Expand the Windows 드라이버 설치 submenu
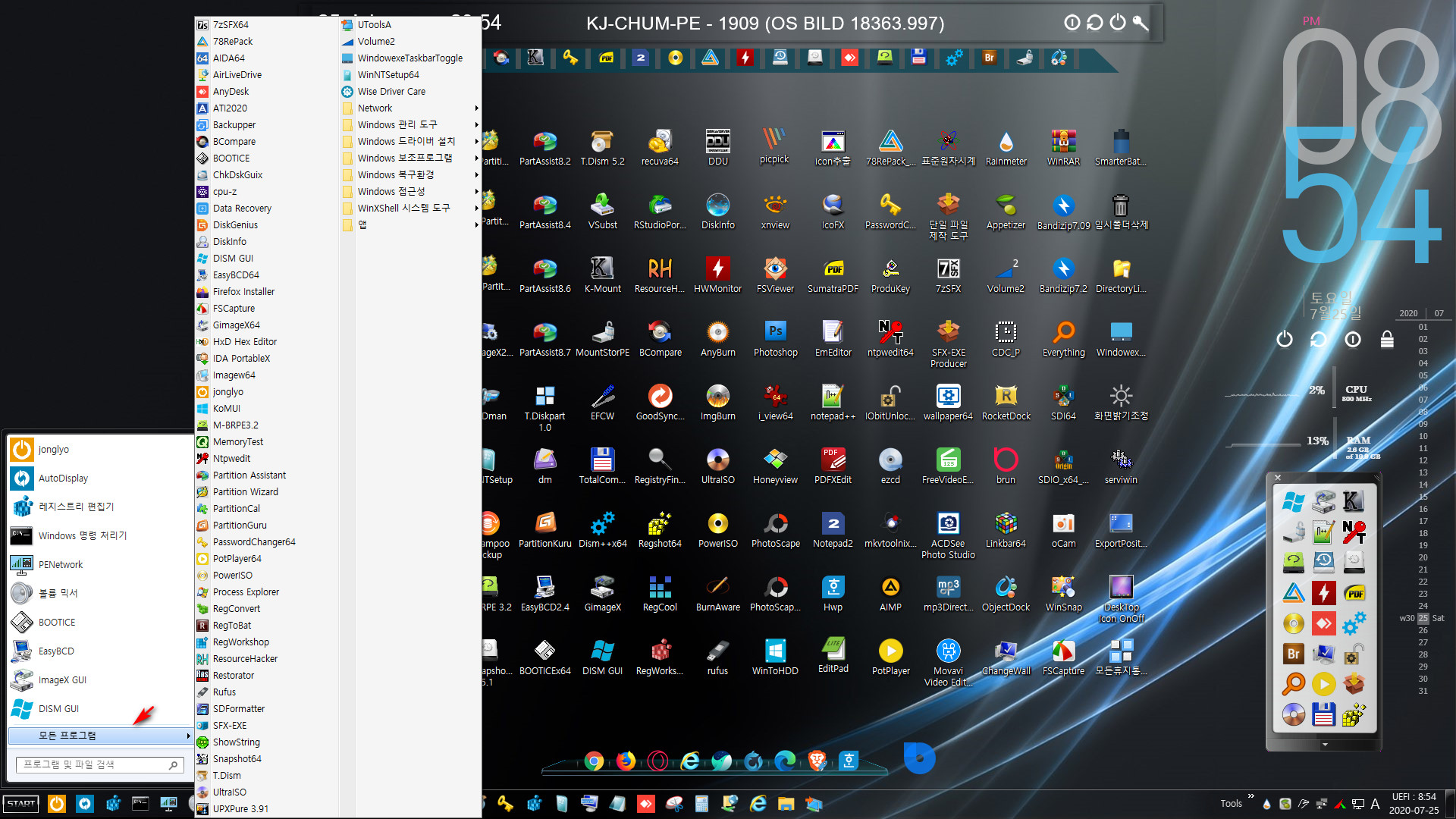The height and width of the screenshot is (819, 1456). coord(410,142)
